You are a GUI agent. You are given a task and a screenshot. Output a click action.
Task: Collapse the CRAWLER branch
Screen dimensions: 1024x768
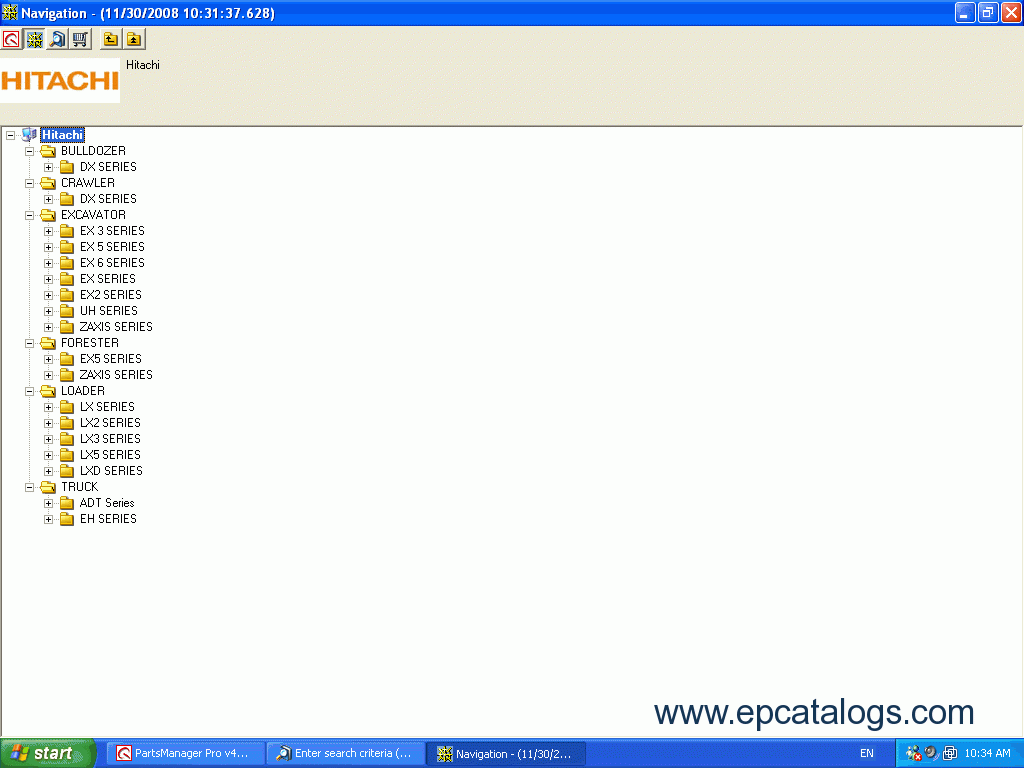click(x=29, y=184)
